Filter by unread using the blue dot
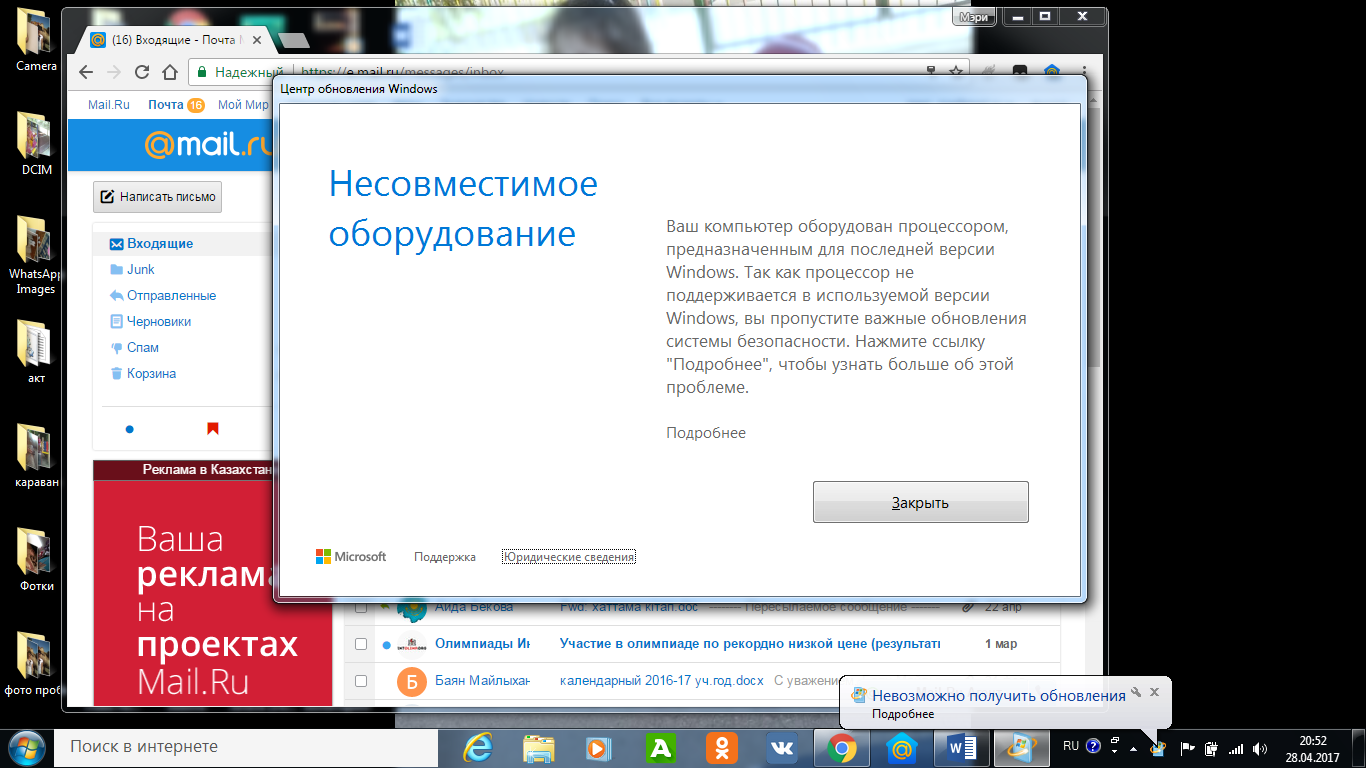The image size is (1366, 768). coord(129,429)
